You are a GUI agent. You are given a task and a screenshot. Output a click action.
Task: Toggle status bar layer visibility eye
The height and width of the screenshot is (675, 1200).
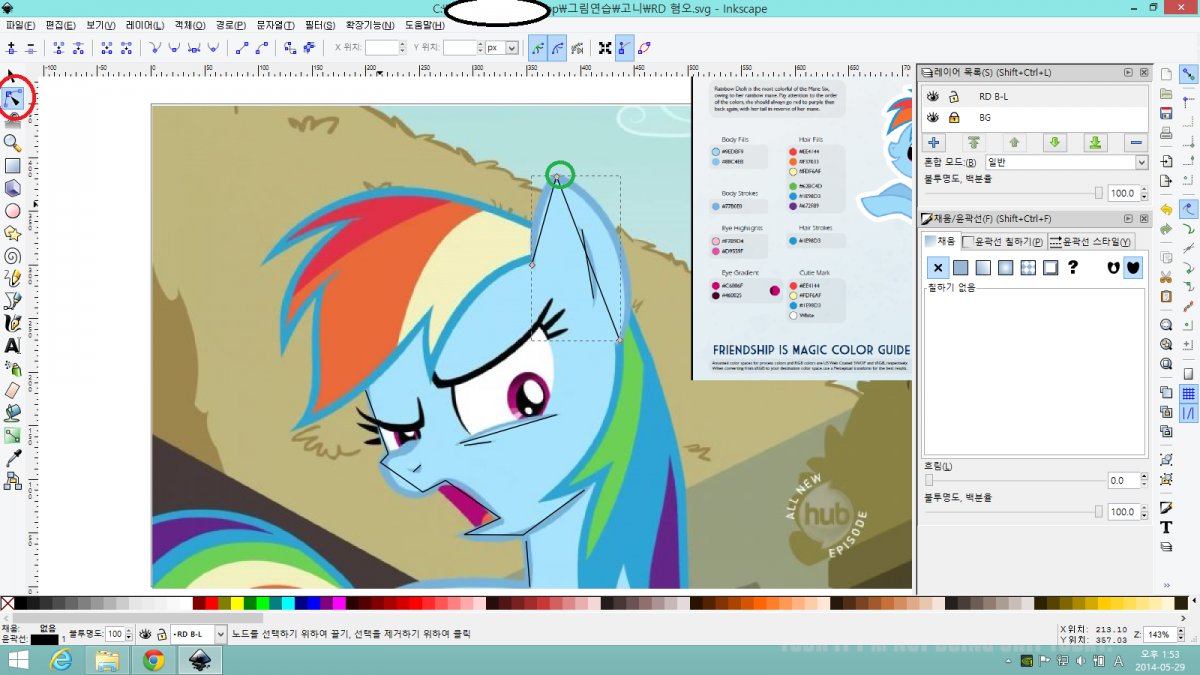pyautogui.click(x=145, y=634)
